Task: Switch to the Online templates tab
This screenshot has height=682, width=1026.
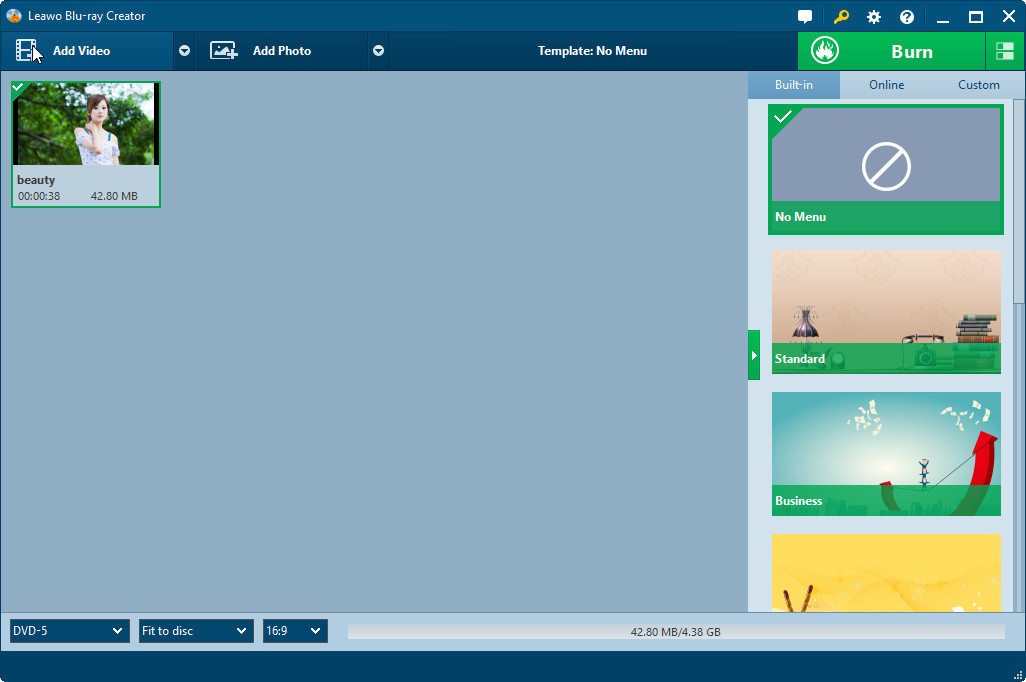Action: 886,84
